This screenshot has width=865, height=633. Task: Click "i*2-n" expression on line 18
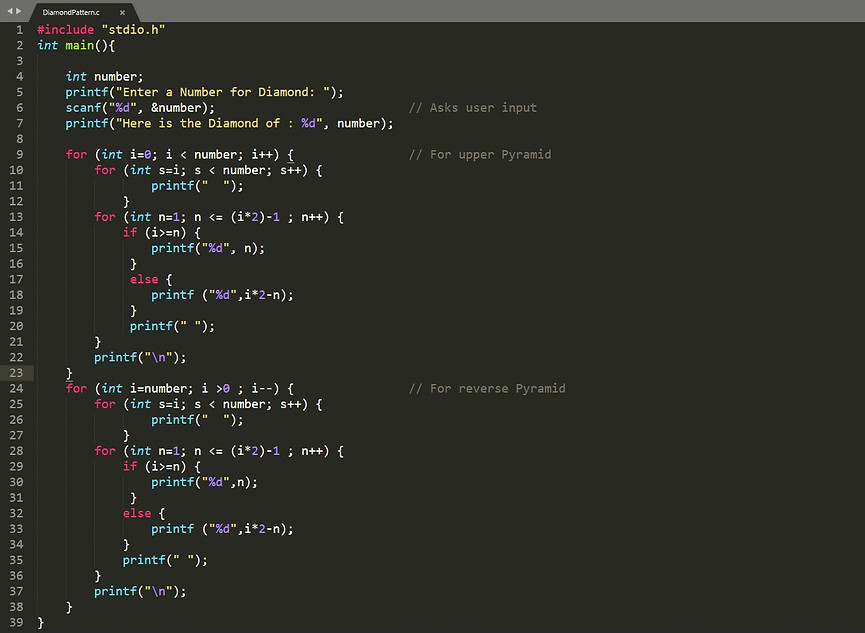(262, 295)
